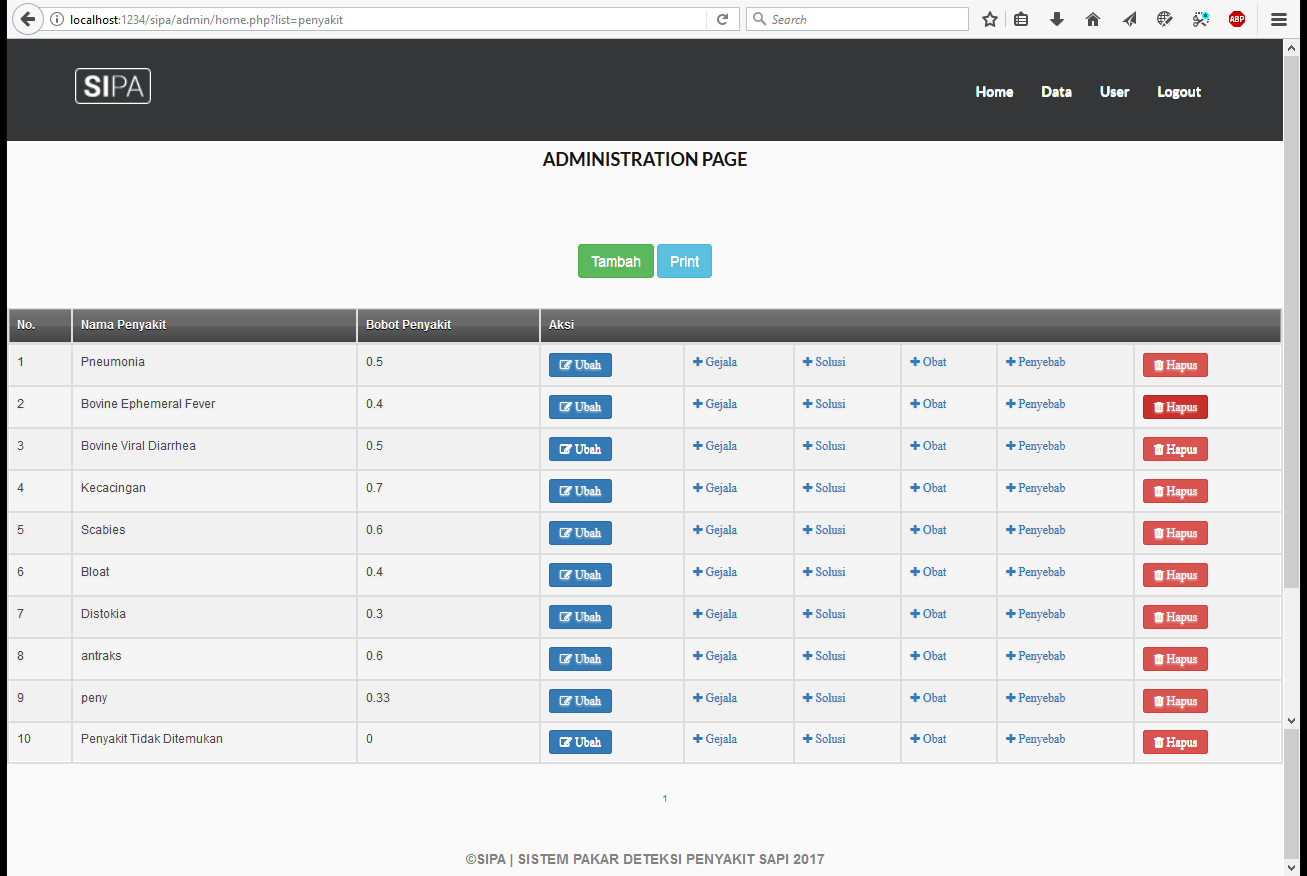Open the Firefox hamburger menu
The width and height of the screenshot is (1307, 876).
1279,19
